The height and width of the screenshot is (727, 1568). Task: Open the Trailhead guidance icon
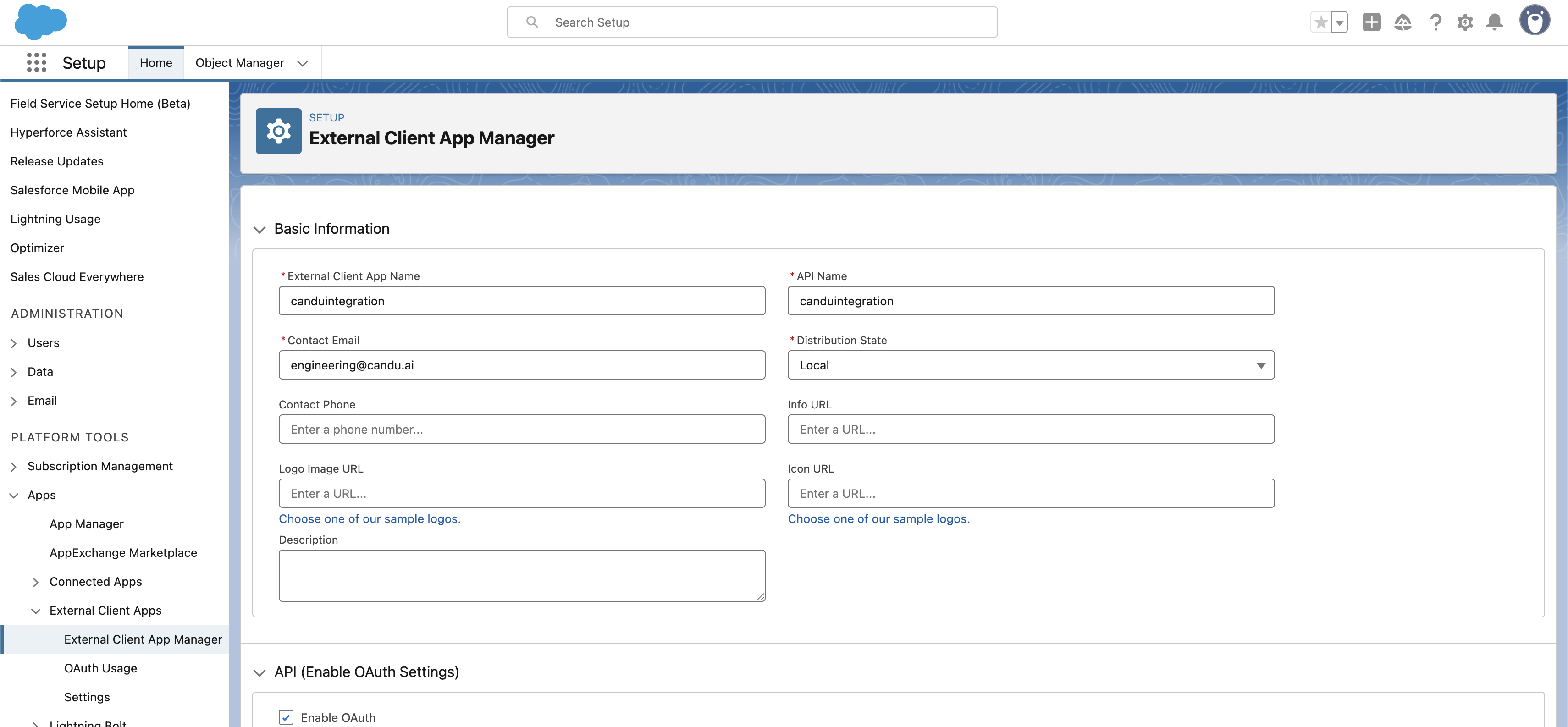coord(1402,22)
